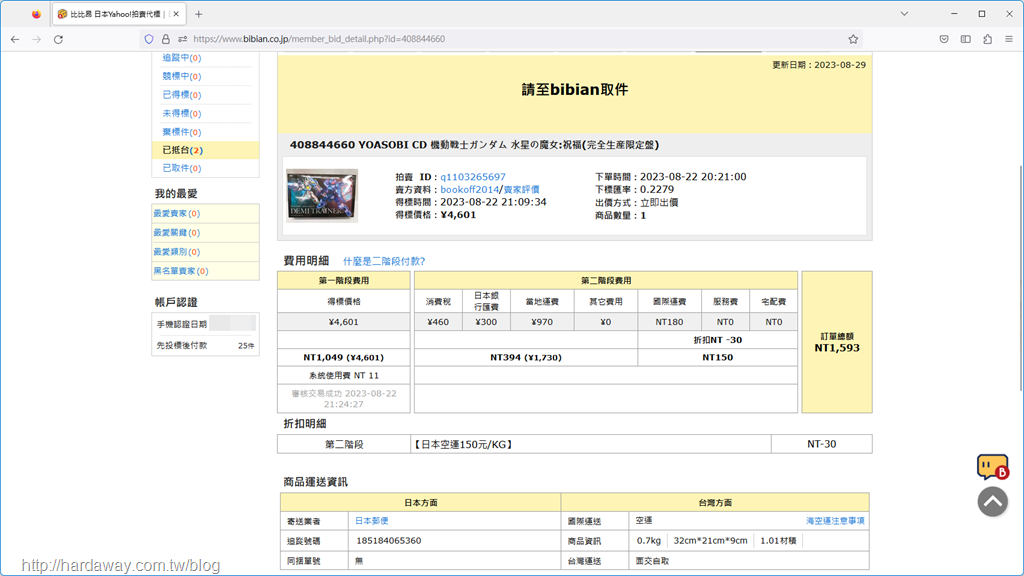
Task: Save page to Pocket
Action: 944,39
